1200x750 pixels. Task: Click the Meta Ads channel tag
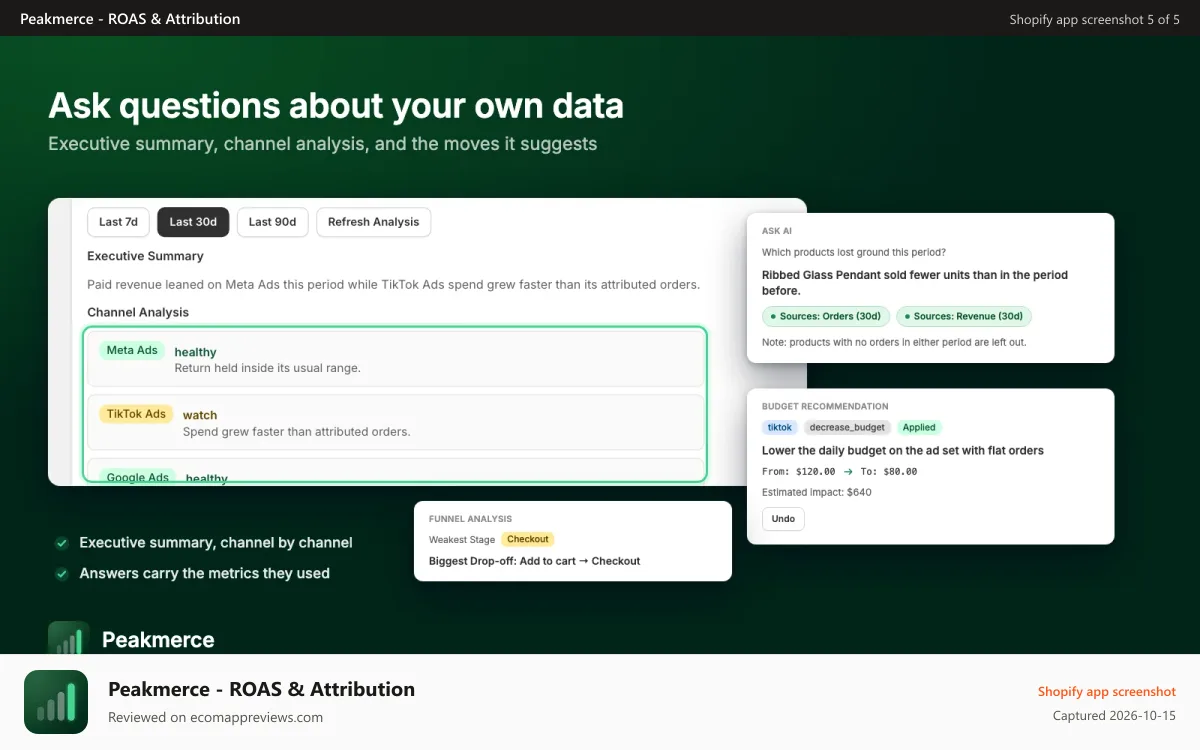click(x=132, y=350)
